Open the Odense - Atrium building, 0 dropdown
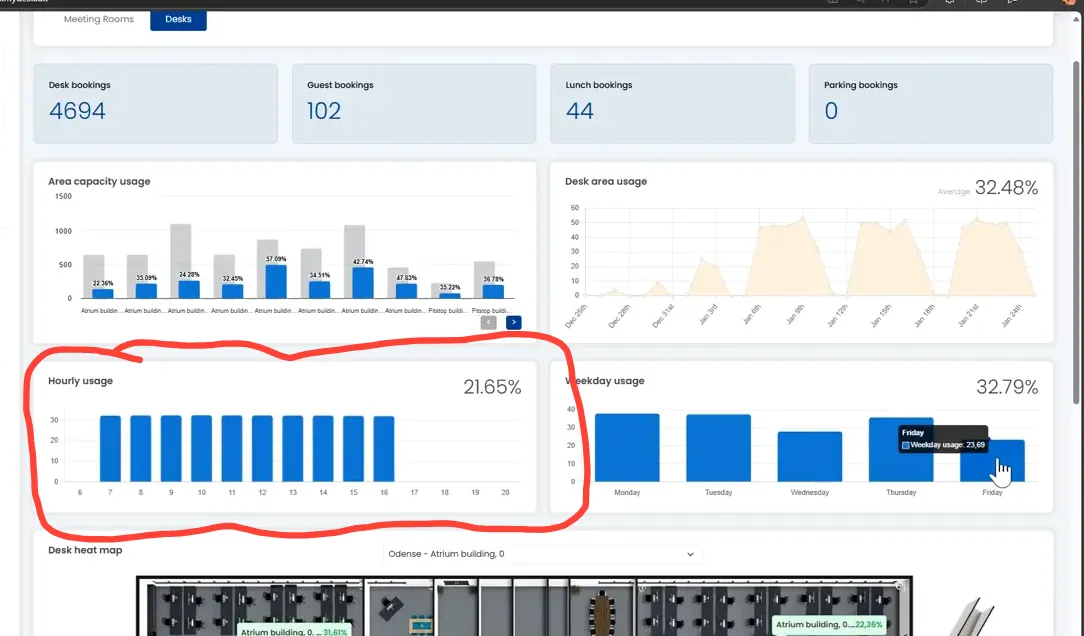This screenshot has width=1084, height=636. click(x=542, y=554)
